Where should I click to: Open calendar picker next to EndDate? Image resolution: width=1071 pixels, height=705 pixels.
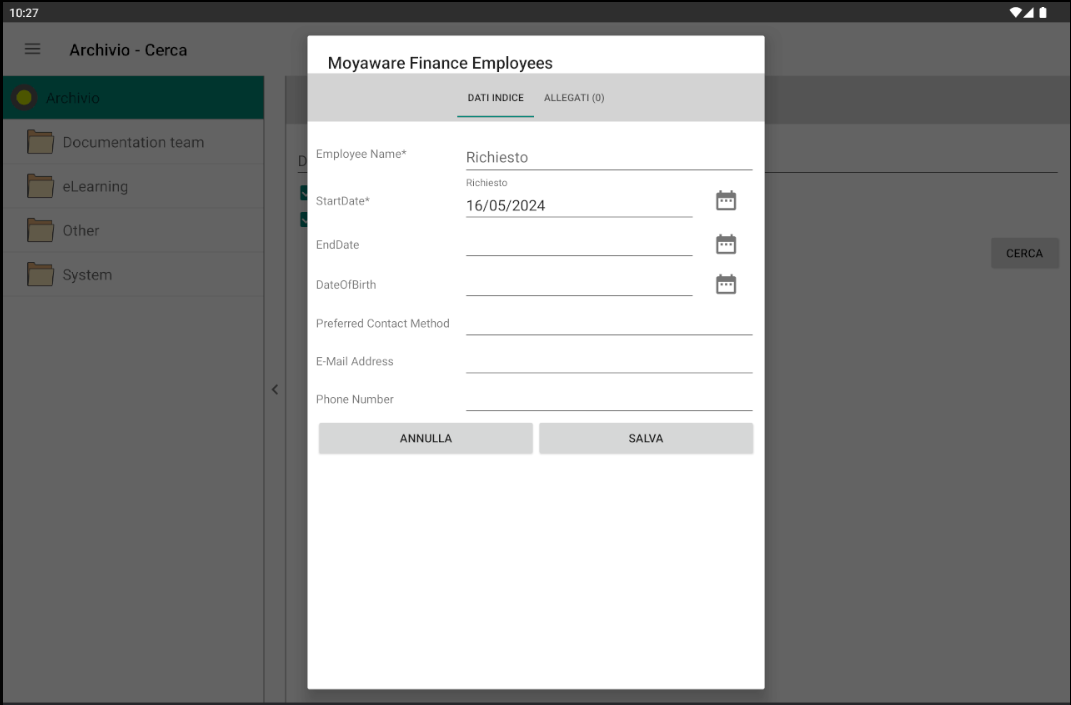point(725,243)
